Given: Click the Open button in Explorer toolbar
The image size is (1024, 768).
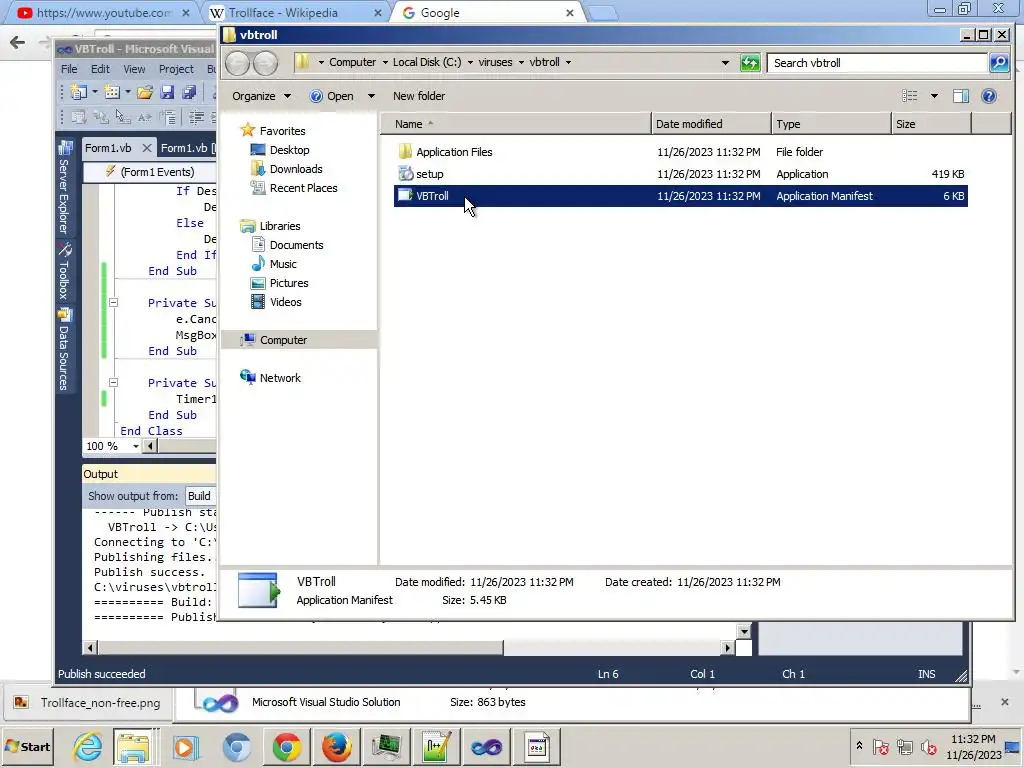Looking at the screenshot, I should pos(332,96).
